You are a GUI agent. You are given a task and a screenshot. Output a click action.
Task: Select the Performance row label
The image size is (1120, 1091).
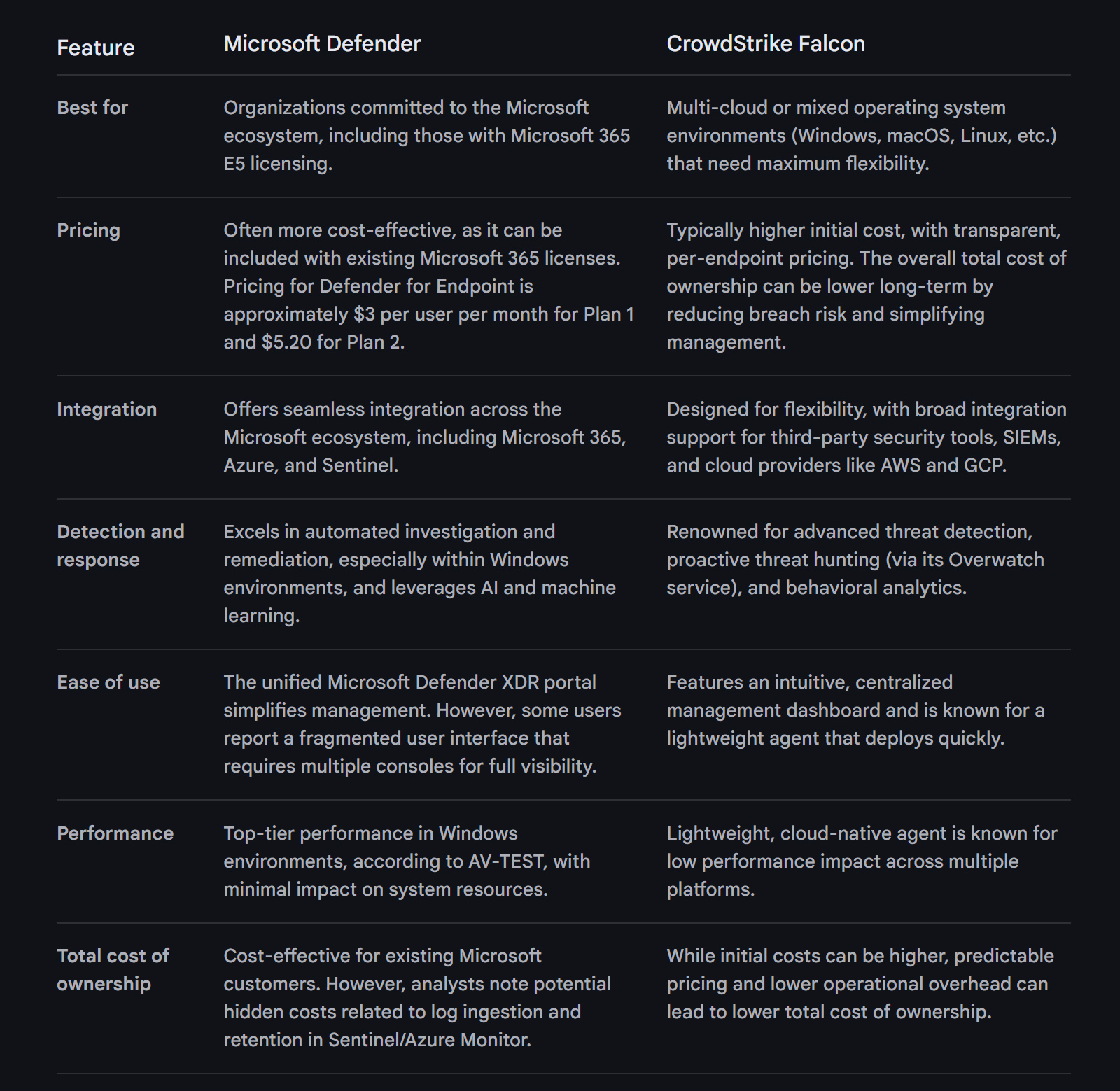pos(115,833)
